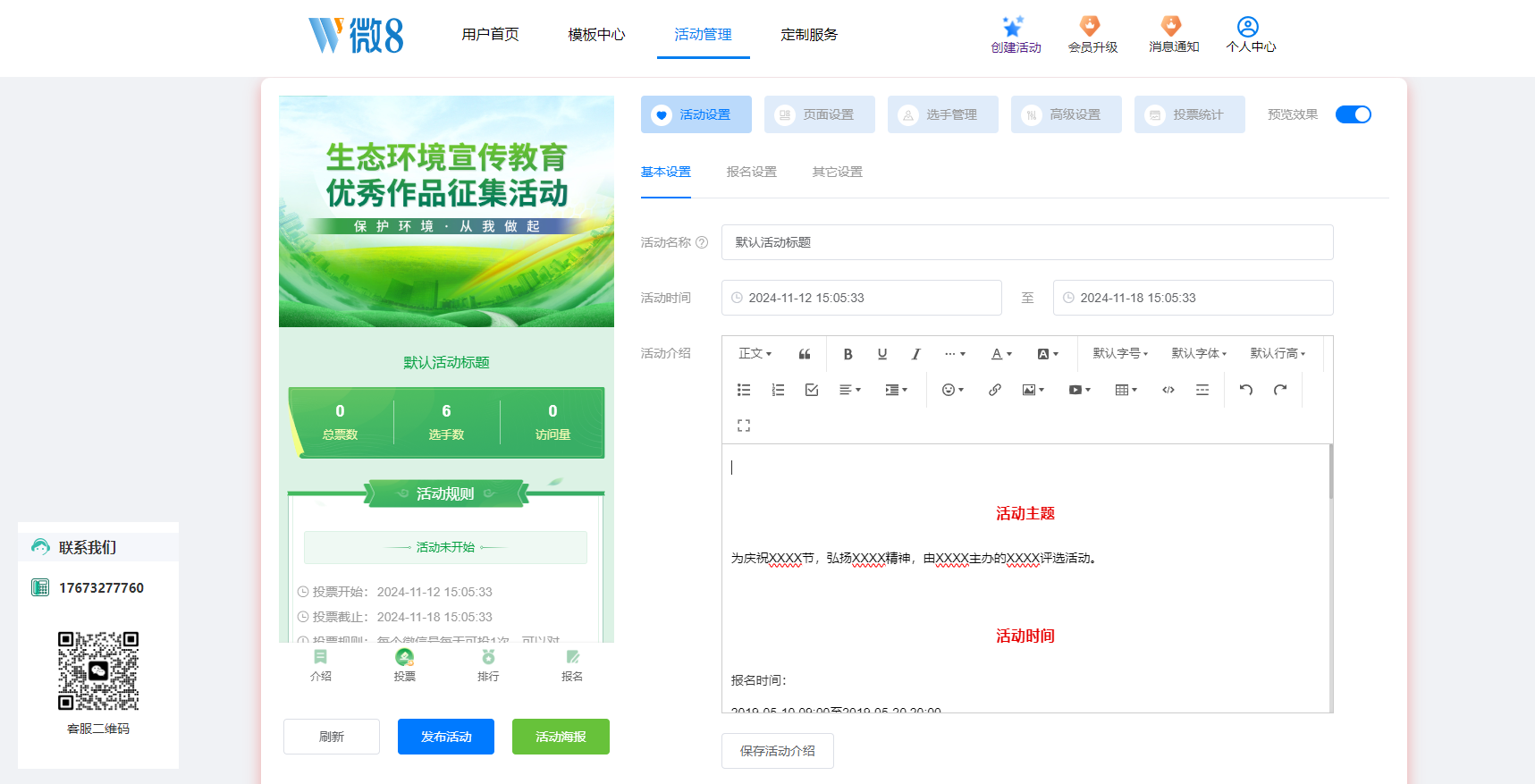1535x784 pixels.
Task: Go to 定制服务 in navigation
Action: pos(809,35)
